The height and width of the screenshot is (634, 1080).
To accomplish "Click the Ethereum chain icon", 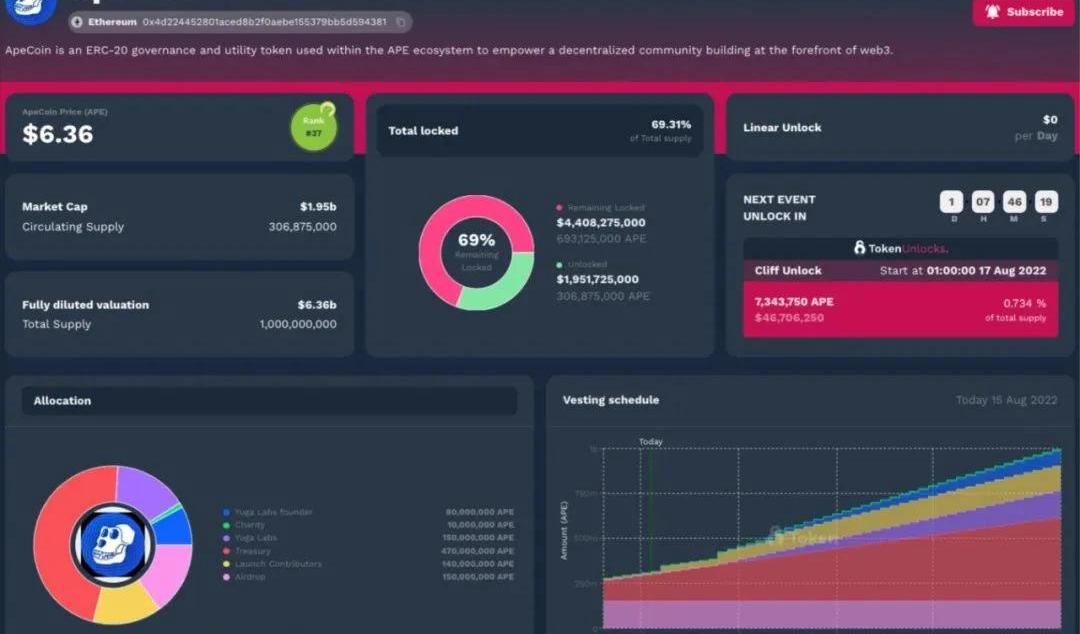I will click(77, 22).
